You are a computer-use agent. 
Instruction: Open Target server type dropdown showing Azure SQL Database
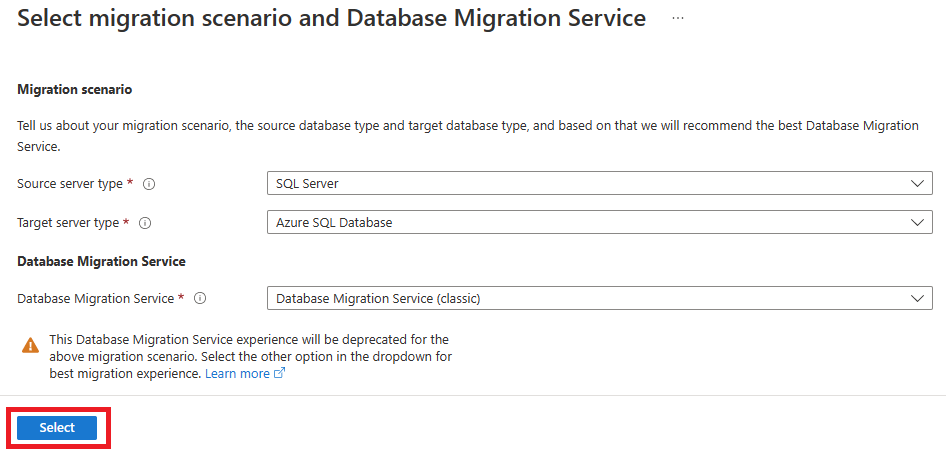(x=600, y=223)
